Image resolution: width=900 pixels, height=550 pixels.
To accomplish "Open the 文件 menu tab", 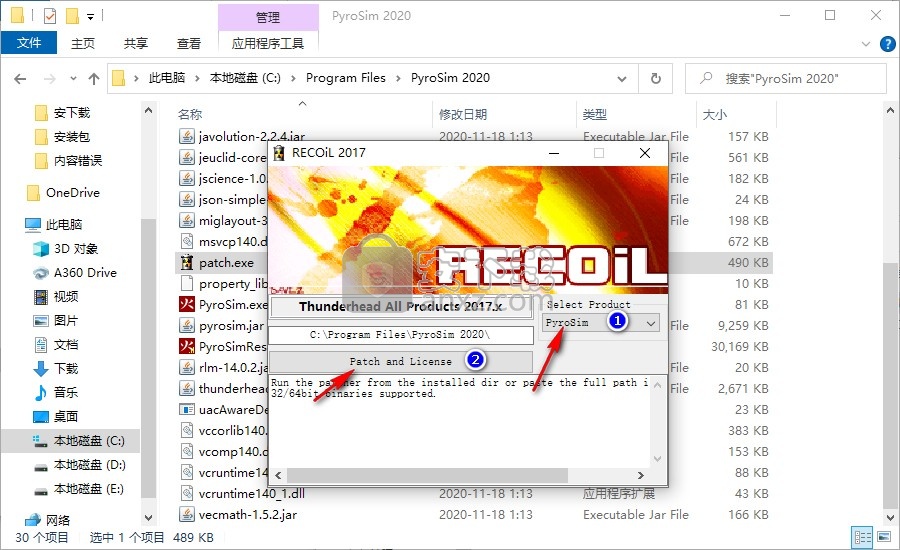I will (x=29, y=43).
